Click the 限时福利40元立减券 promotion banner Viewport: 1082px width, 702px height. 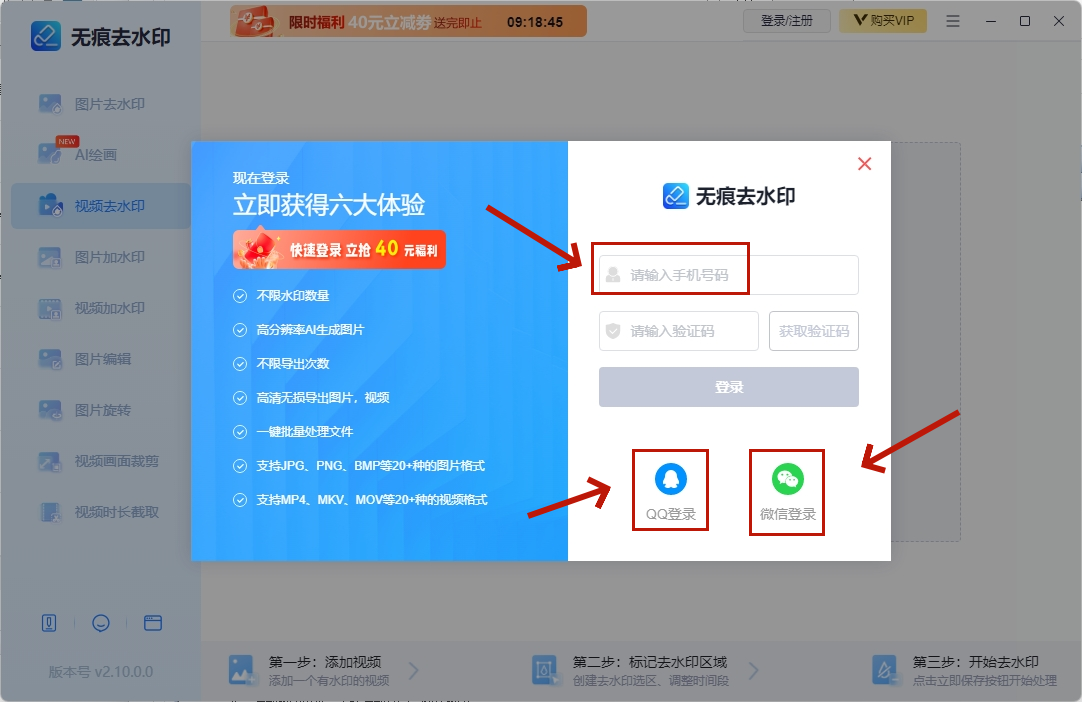pyautogui.click(x=409, y=21)
